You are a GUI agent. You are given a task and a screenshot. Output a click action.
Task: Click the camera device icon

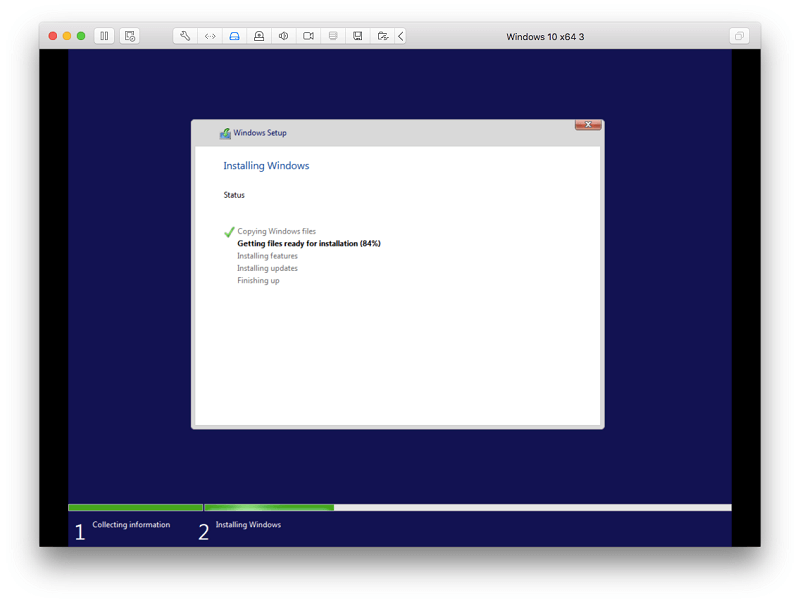[308, 36]
